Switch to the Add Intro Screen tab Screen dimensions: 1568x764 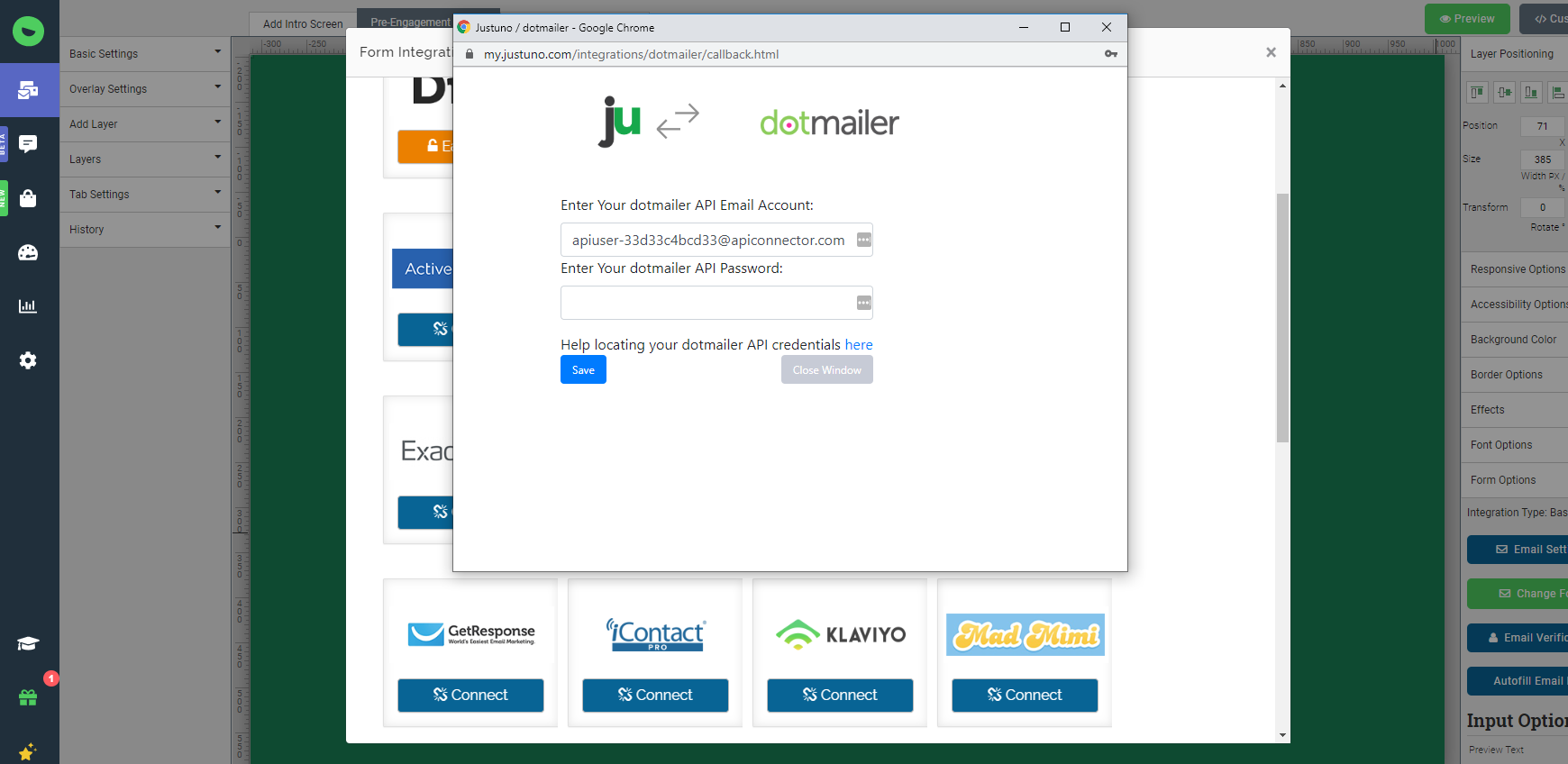click(x=303, y=24)
